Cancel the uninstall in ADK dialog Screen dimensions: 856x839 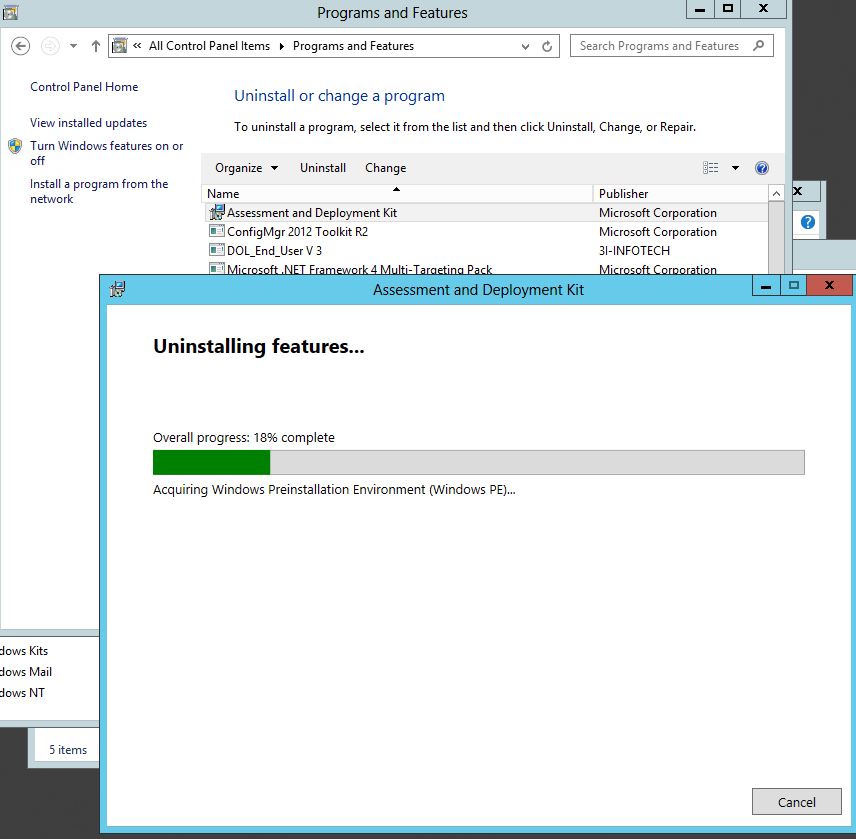click(x=796, y=802)
